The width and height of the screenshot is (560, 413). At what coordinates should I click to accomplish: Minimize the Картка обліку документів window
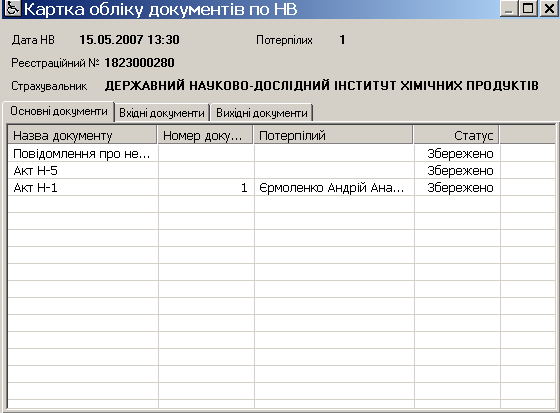click(x=509, y=8)
